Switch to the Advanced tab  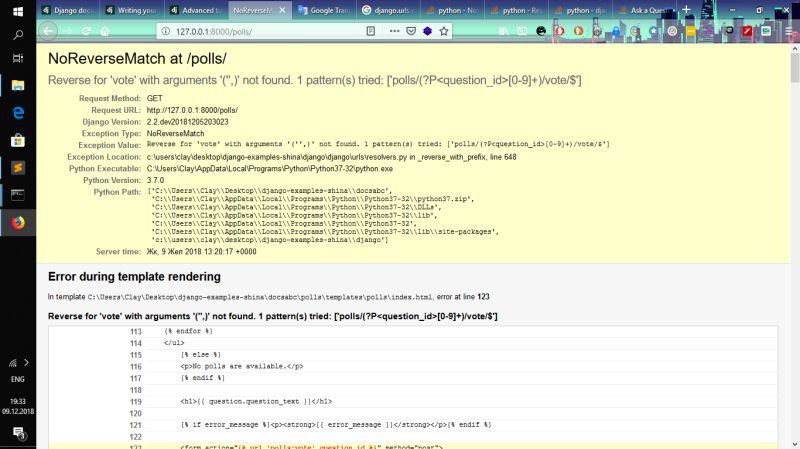pyautogui.click(x=196, y=10)
